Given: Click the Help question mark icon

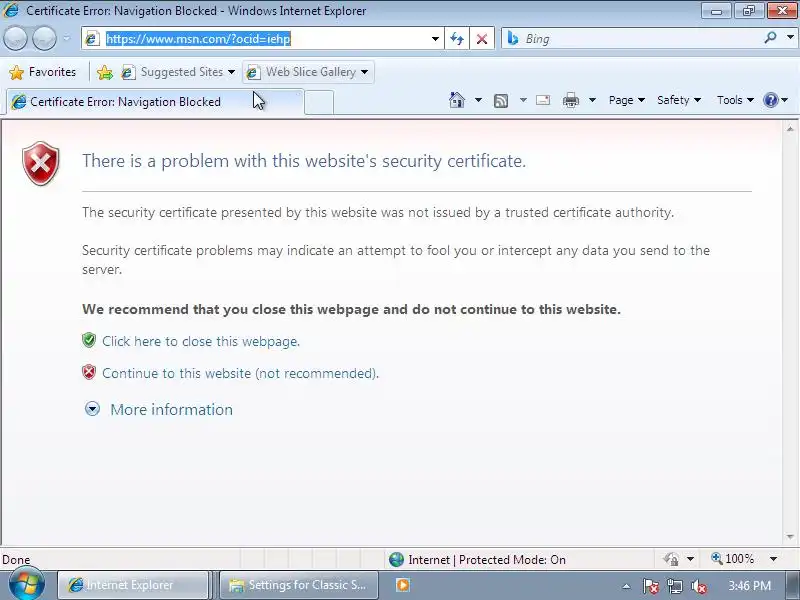Looking at the screenshot, I should [770, 100].
